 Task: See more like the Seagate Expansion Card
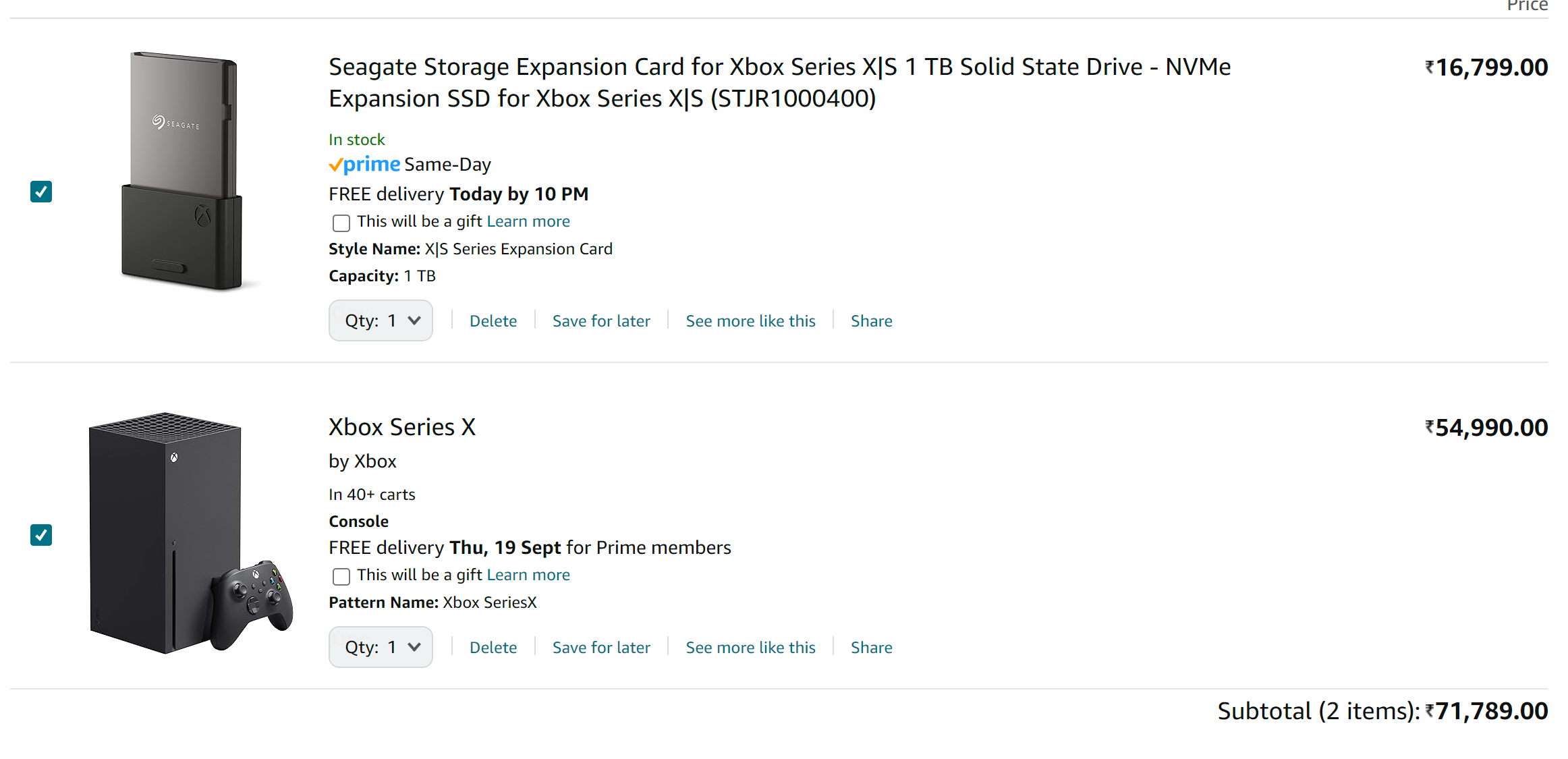(x=750, y=321)
